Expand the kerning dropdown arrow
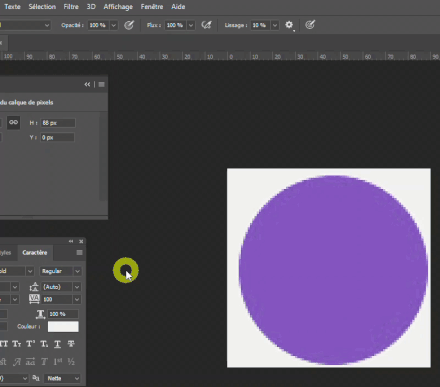 15,299
